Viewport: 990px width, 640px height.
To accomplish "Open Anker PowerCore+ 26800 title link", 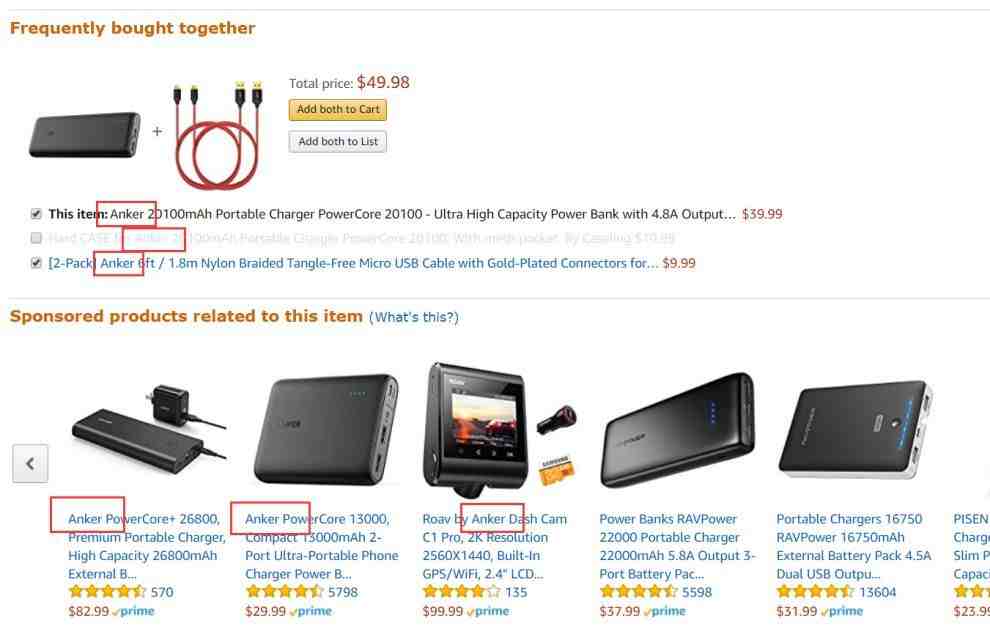I will coord(146,547).
